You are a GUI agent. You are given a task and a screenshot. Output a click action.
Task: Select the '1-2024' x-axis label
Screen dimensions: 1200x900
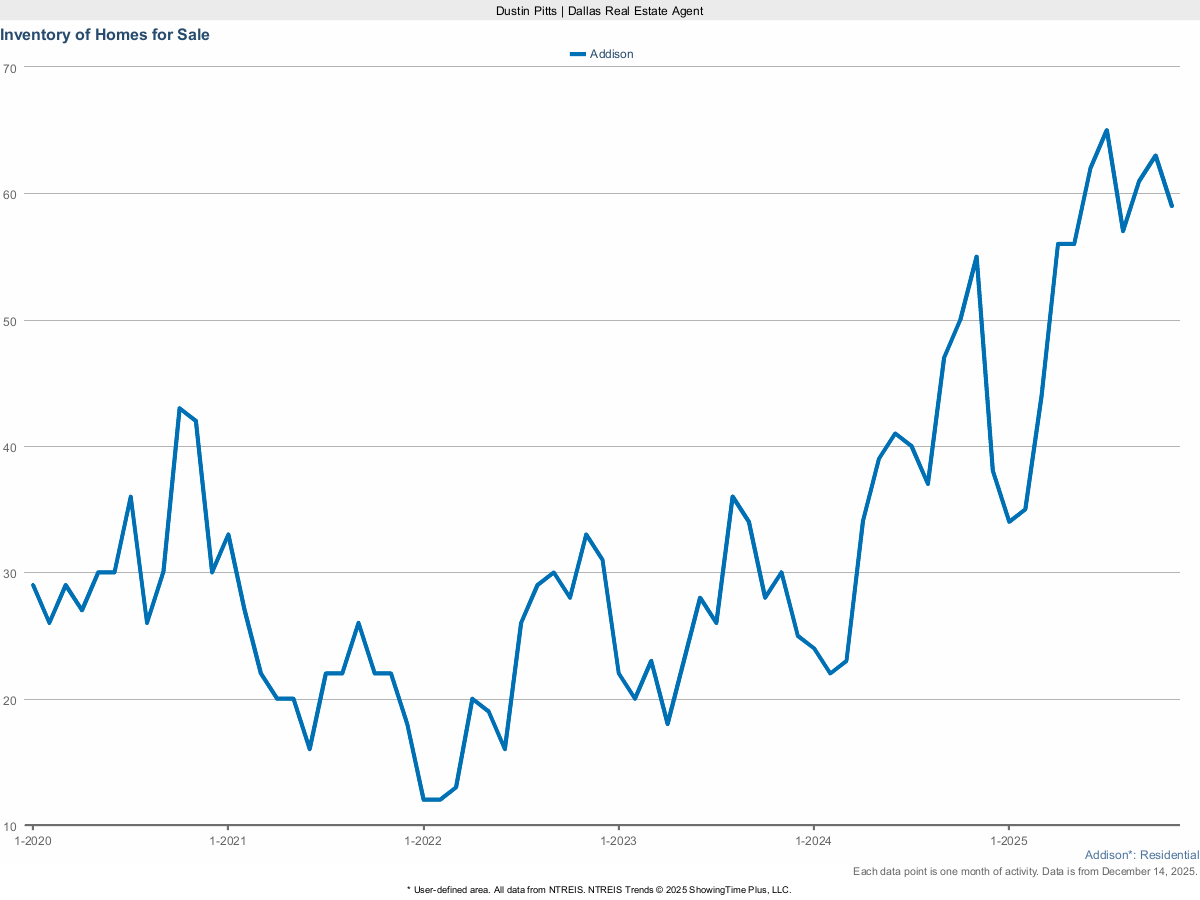point(816,841)
